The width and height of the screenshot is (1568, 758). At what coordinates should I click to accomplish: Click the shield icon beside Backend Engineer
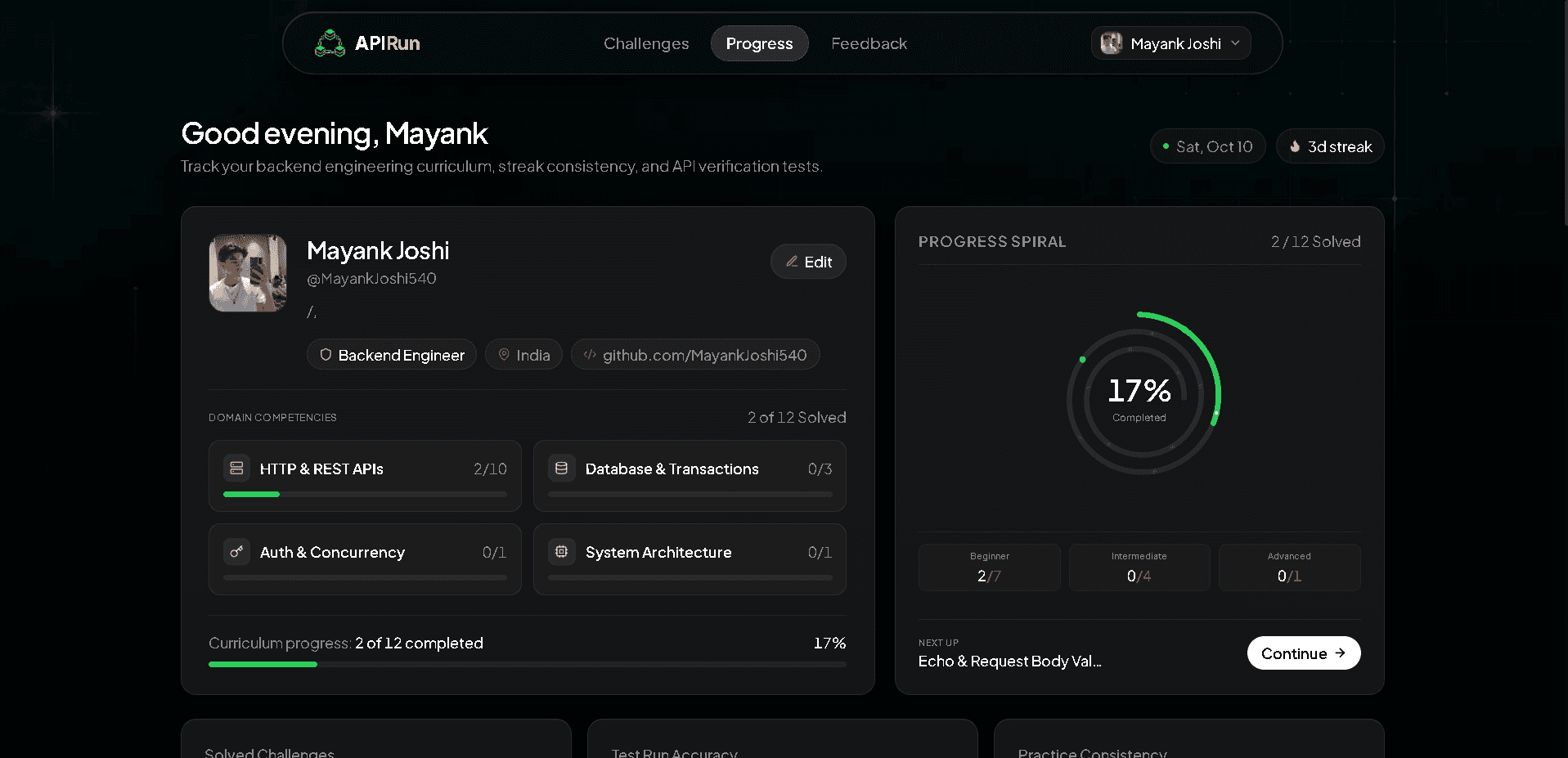tap(326, 355)
